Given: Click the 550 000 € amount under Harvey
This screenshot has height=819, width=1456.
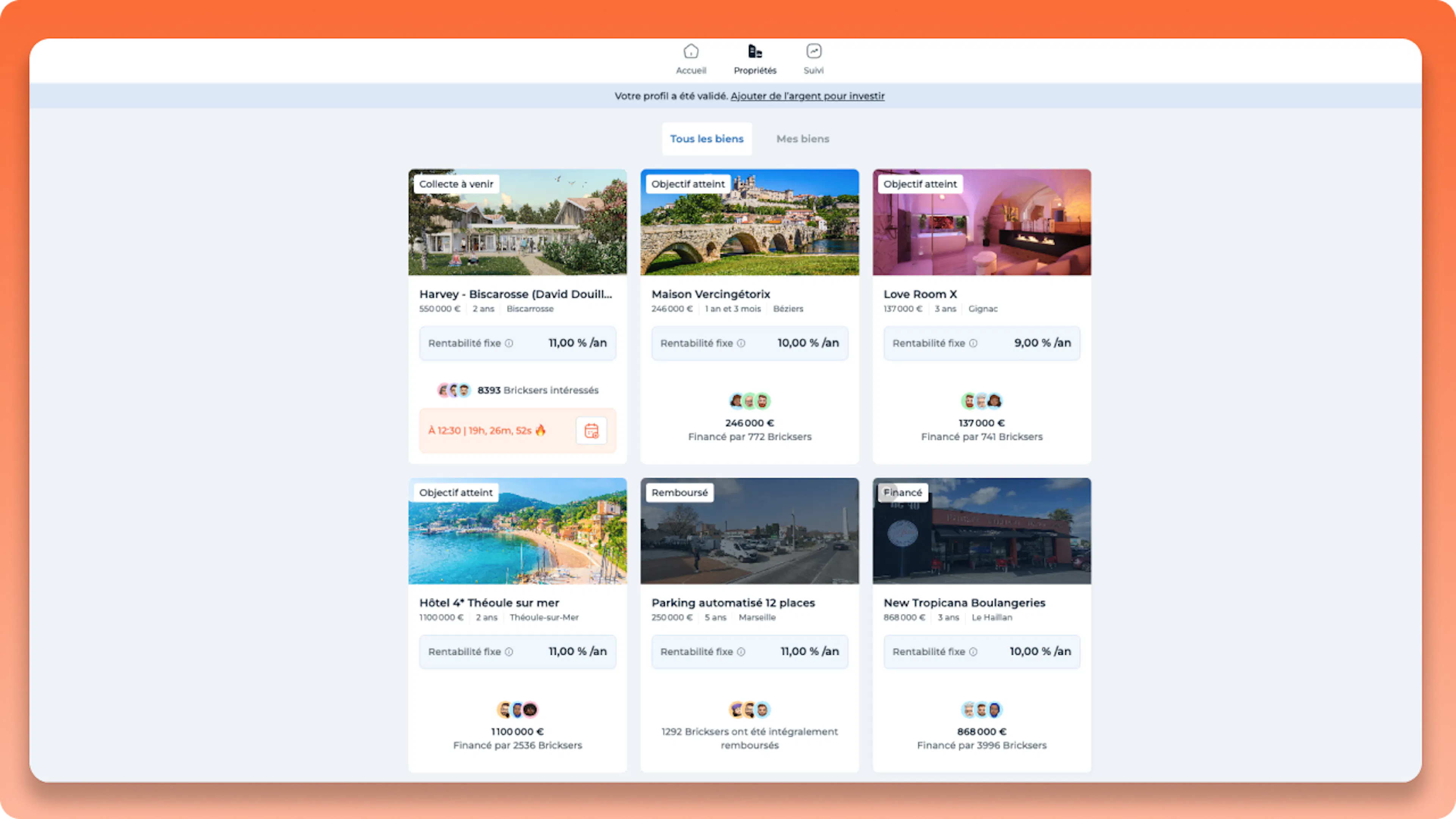Looking at the screenshot, I should point(439,309).
